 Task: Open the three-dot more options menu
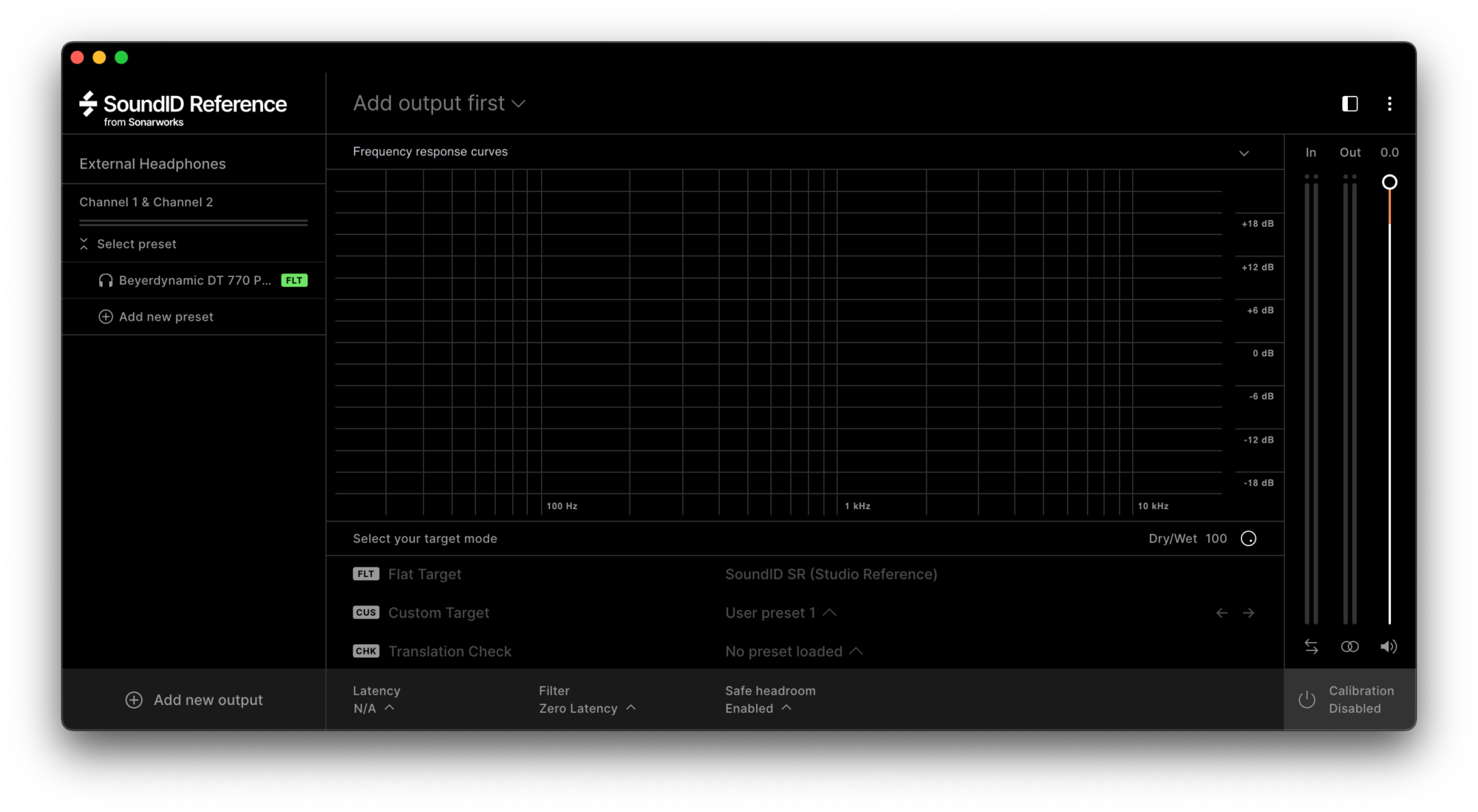[1389, 103]
